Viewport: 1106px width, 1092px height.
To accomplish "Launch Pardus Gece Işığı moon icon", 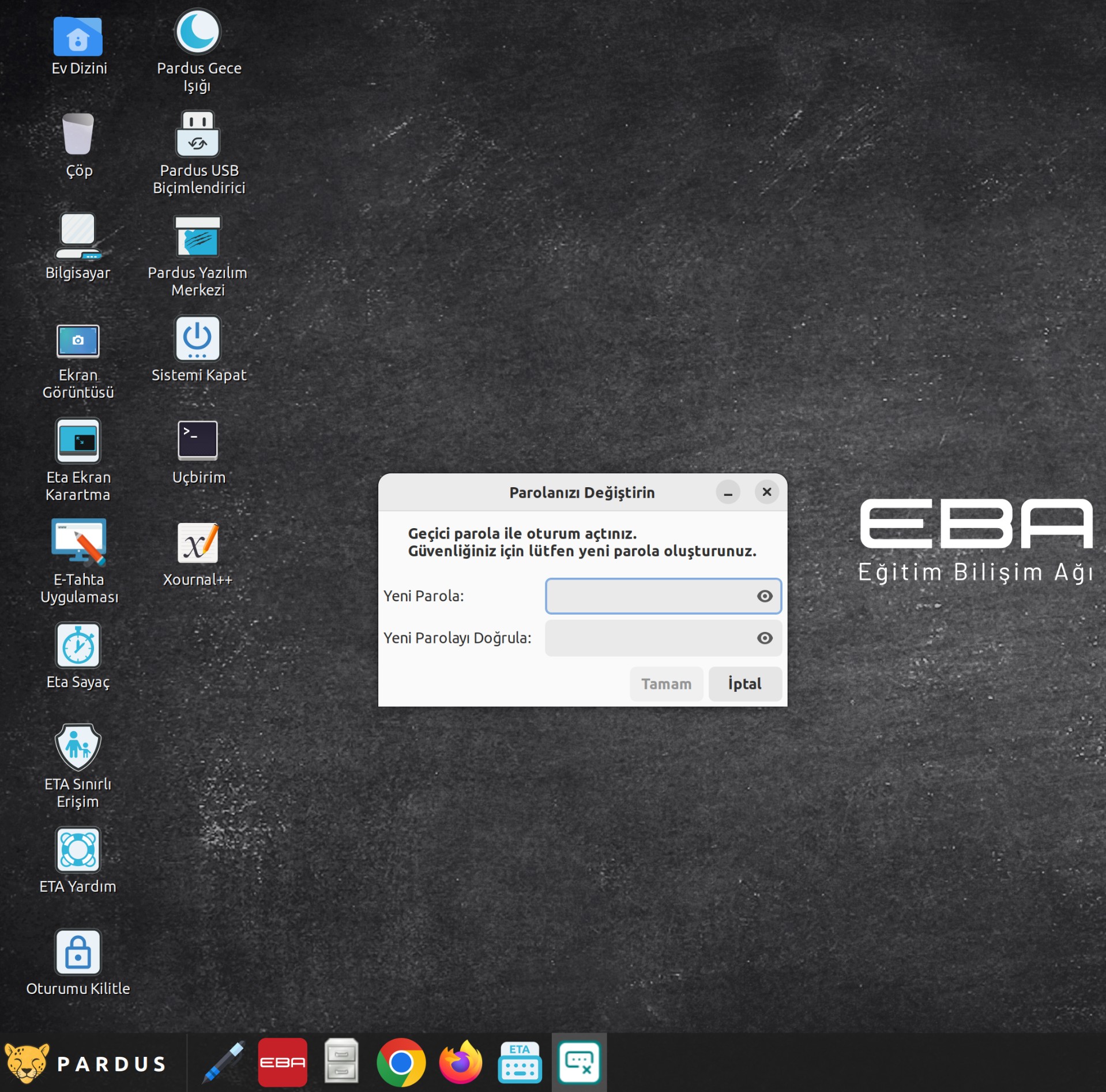I will pos(198,32).
